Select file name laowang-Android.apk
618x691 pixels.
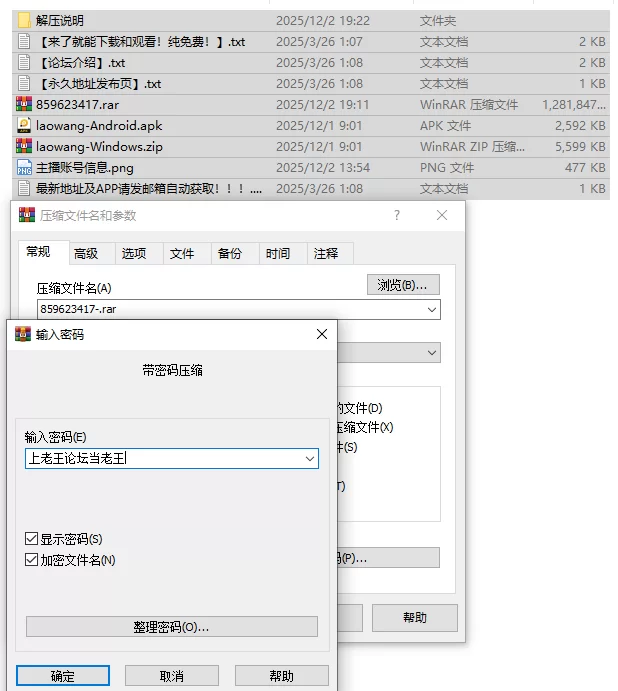(x=99, y=126)
